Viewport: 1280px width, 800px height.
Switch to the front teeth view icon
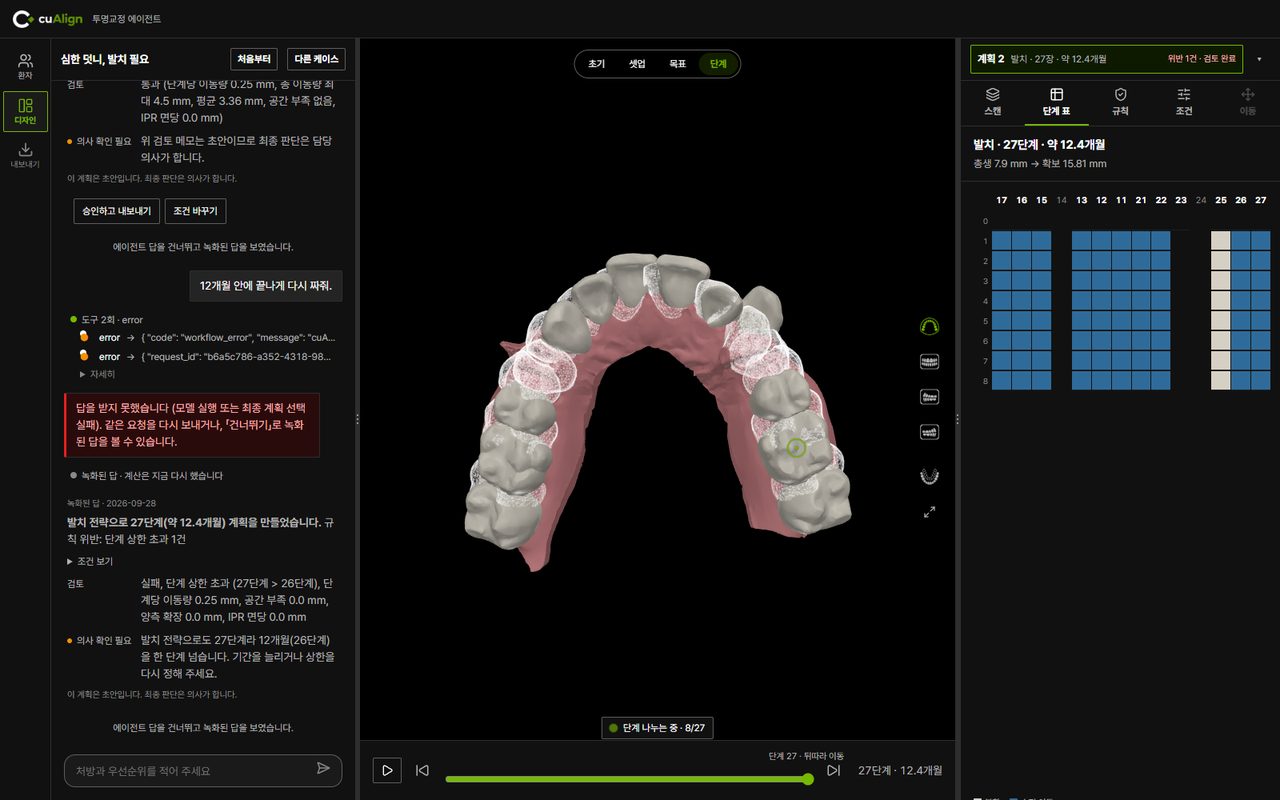[929, 362]
